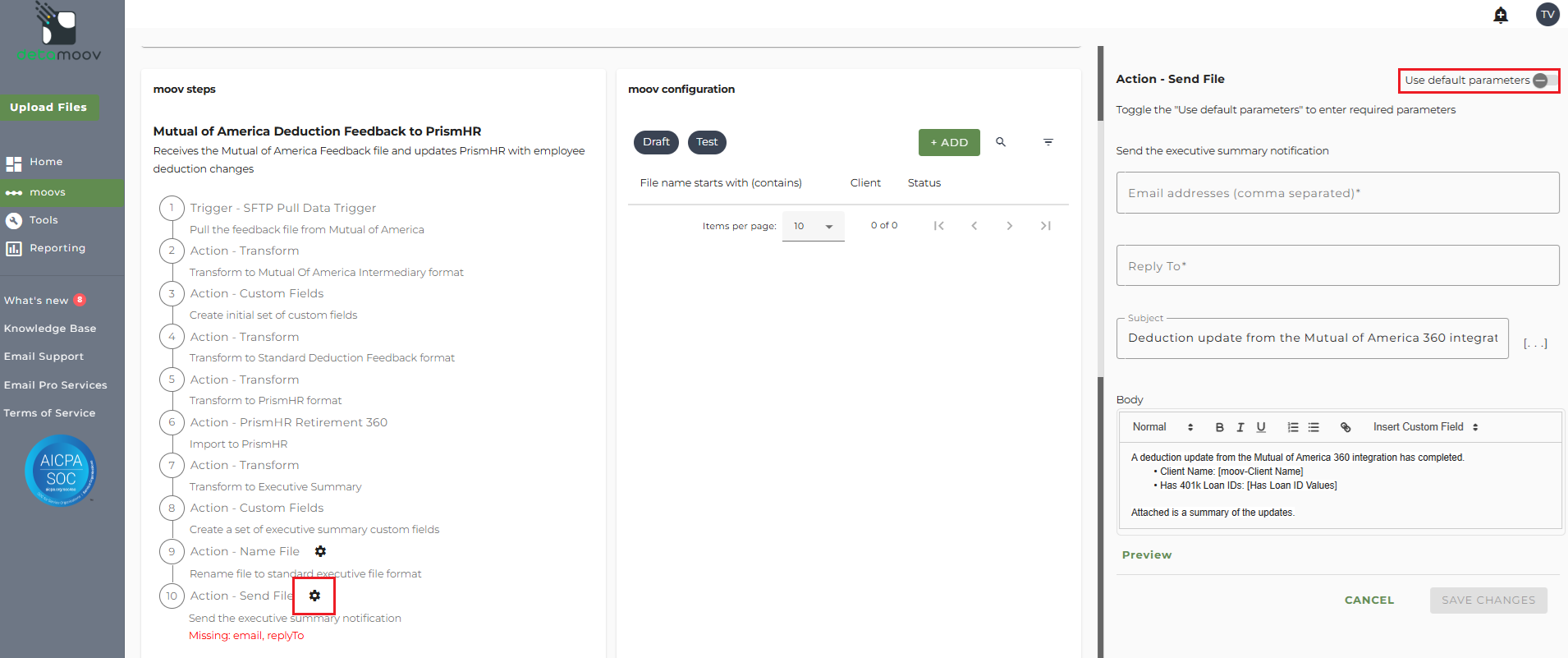
Task: Open the Email Pro Services link
Action: click(x=55, y=385)
